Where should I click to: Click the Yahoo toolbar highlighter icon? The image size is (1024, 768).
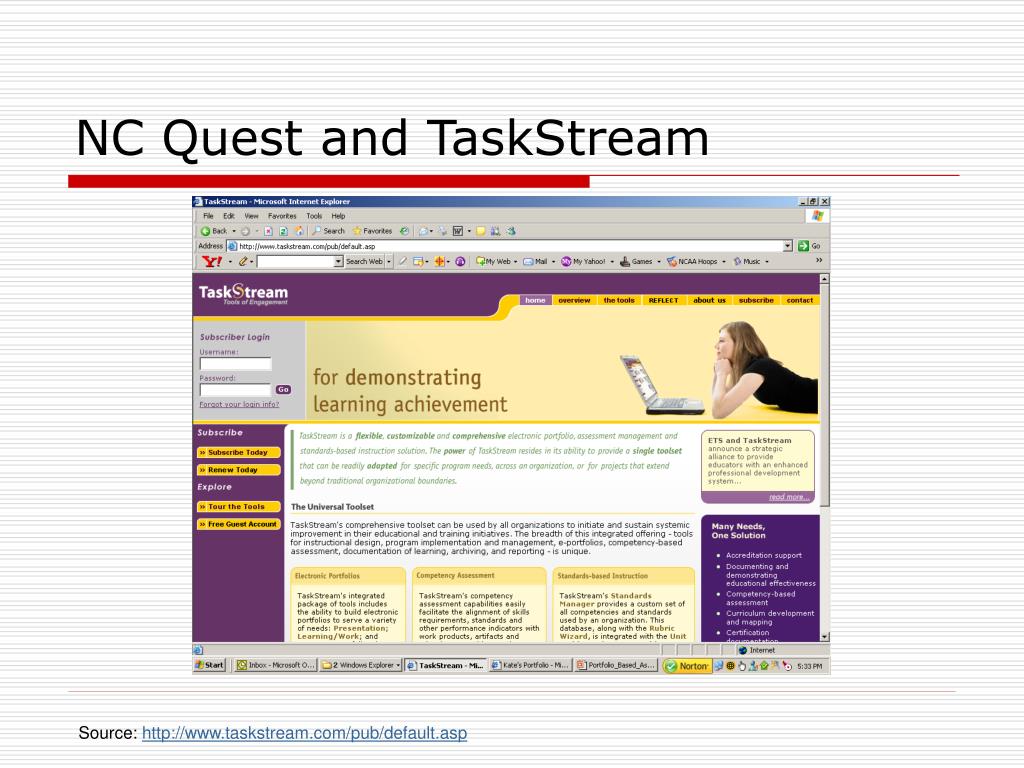coord(402,261)
